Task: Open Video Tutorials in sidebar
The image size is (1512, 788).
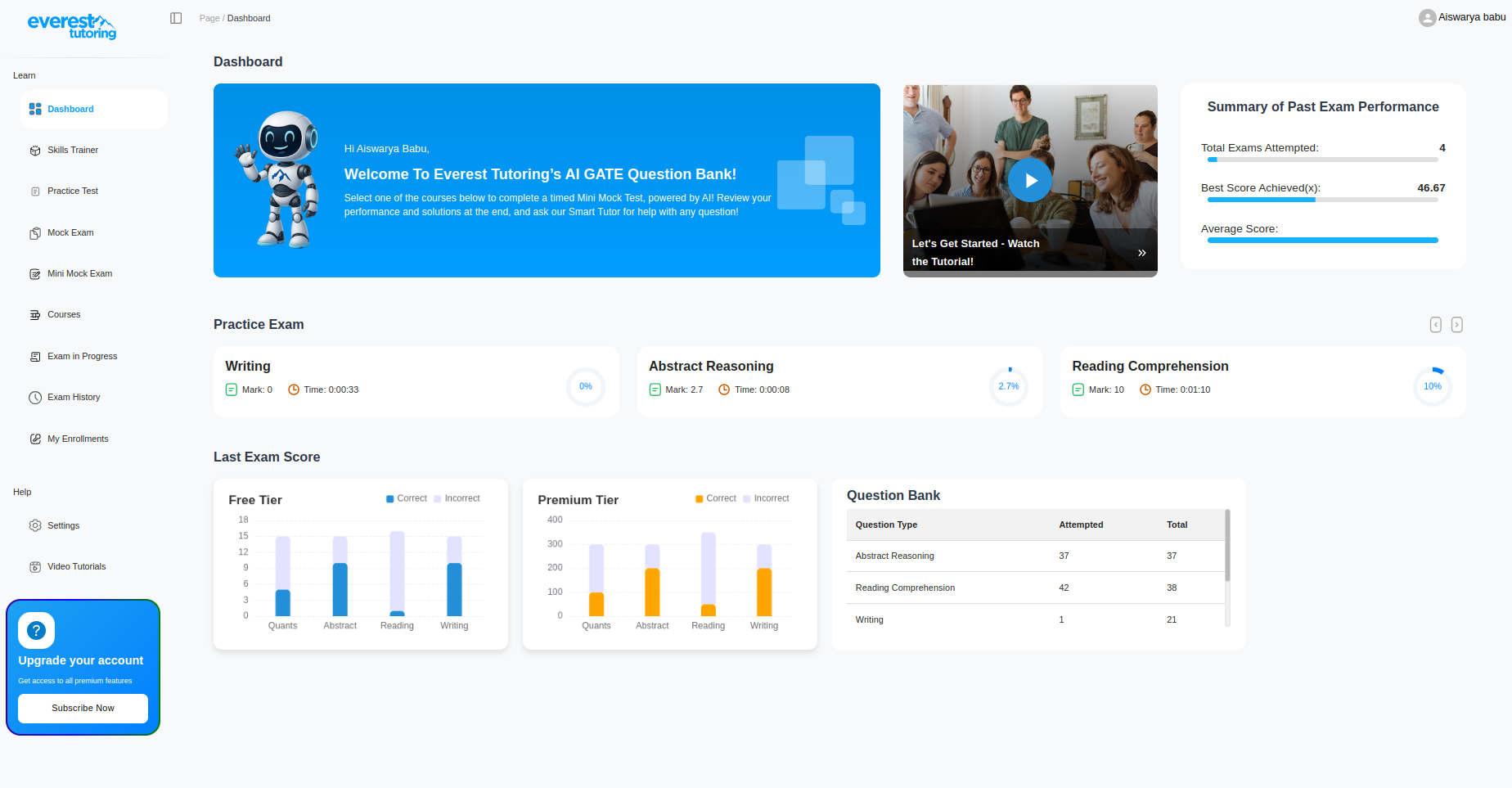Action: pos(76,567)
